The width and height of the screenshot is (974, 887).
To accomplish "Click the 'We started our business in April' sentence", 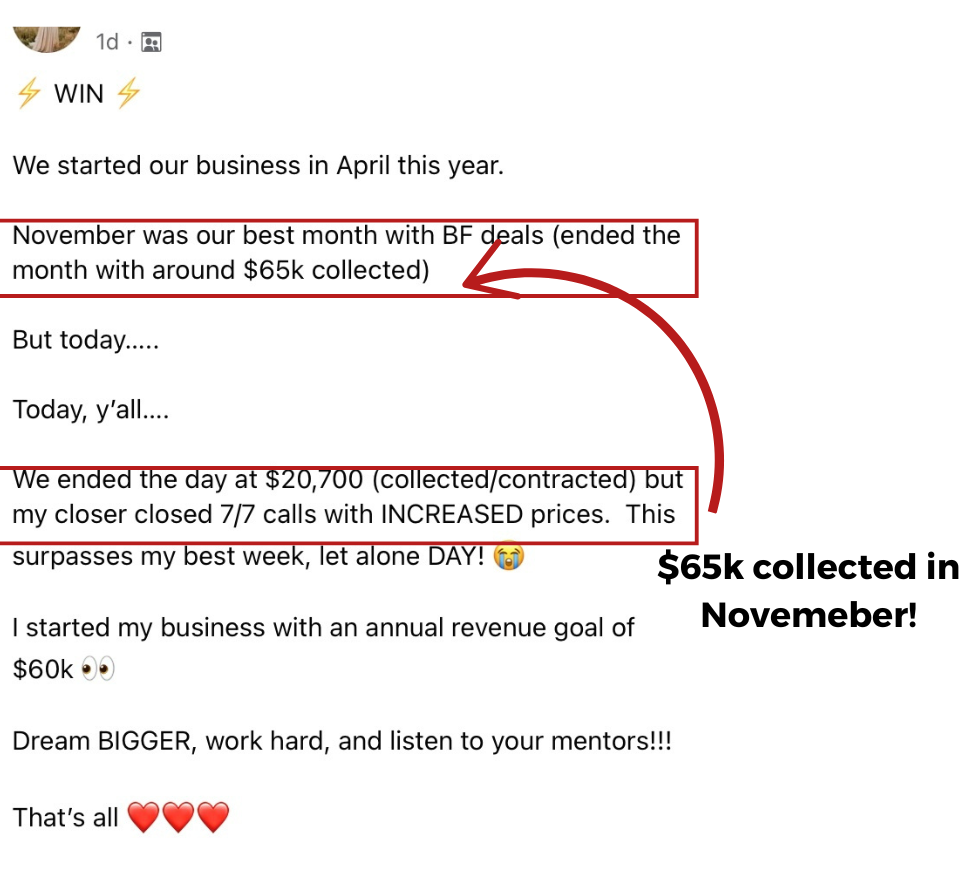I will tap(258, 166).
